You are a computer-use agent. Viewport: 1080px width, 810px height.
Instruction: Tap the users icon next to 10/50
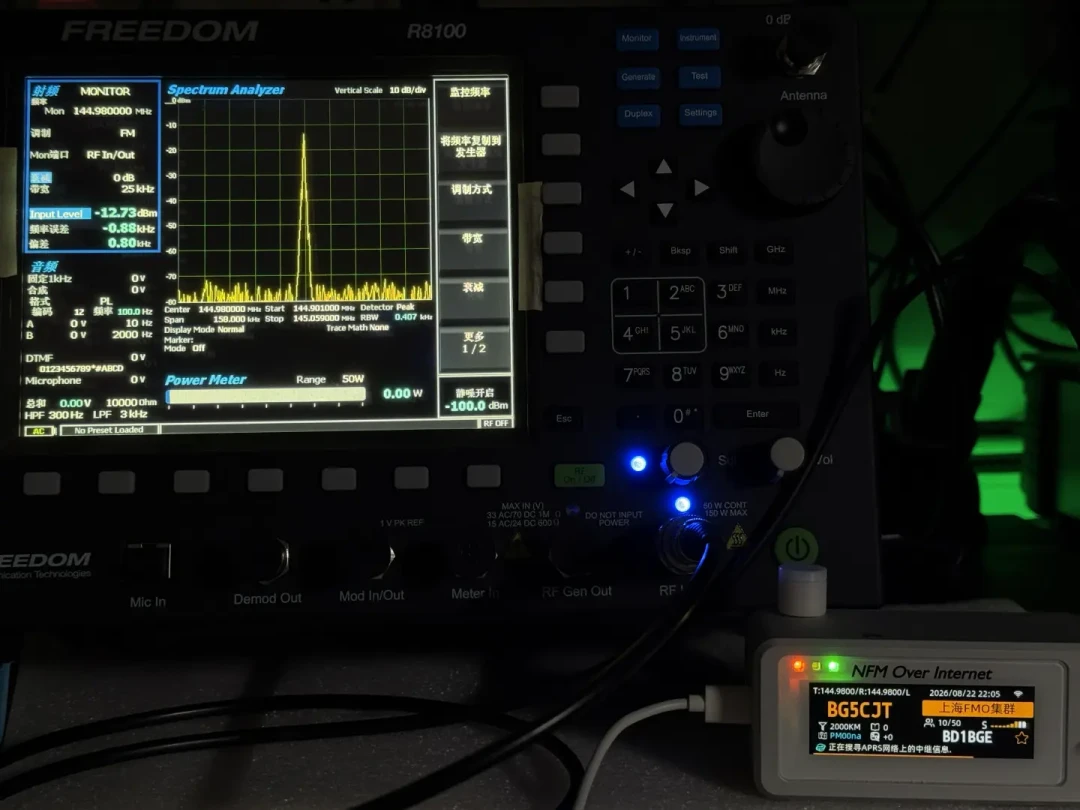tap(929, 723)
